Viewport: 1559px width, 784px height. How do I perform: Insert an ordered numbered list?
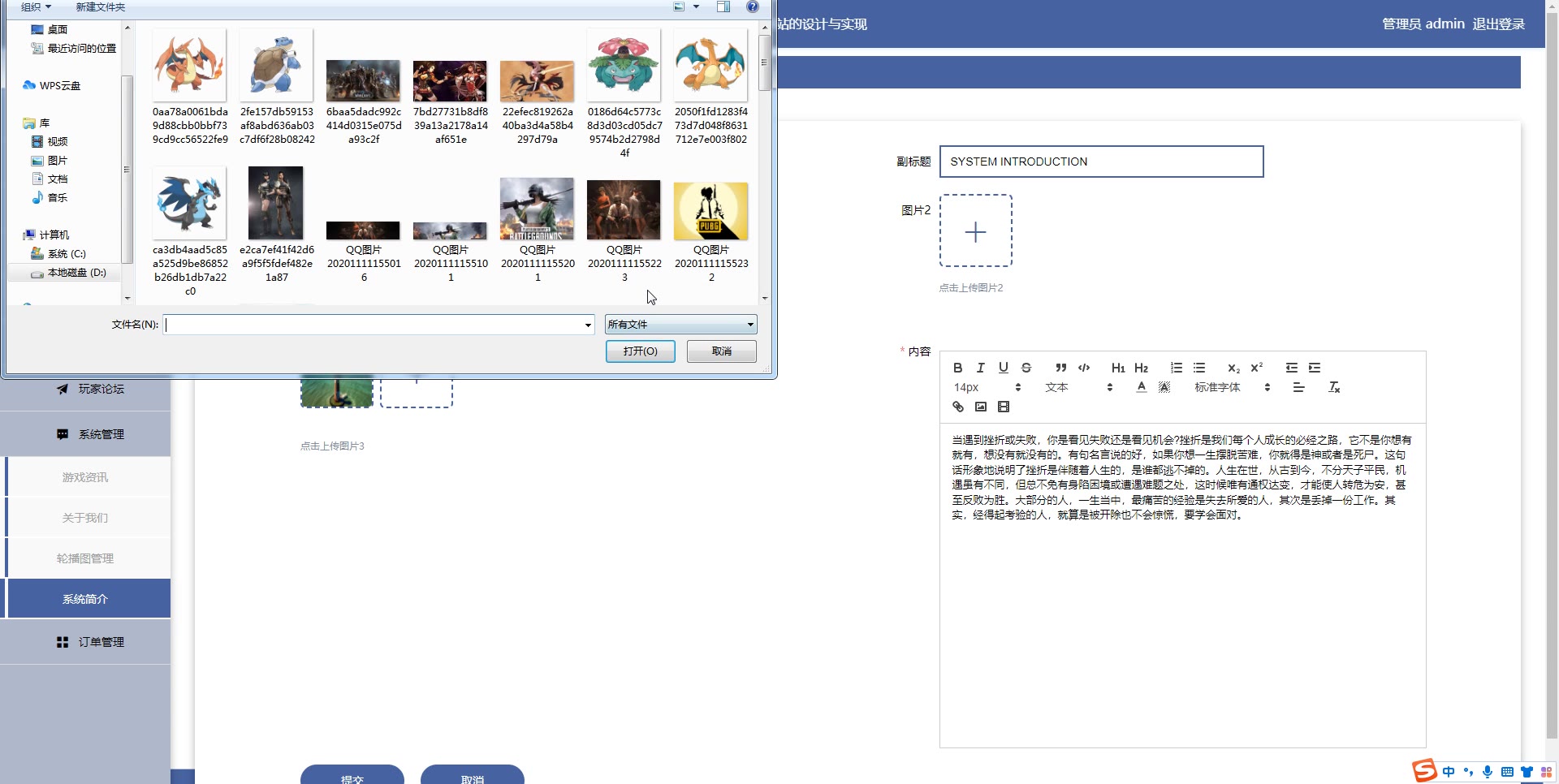[1176, 368]
